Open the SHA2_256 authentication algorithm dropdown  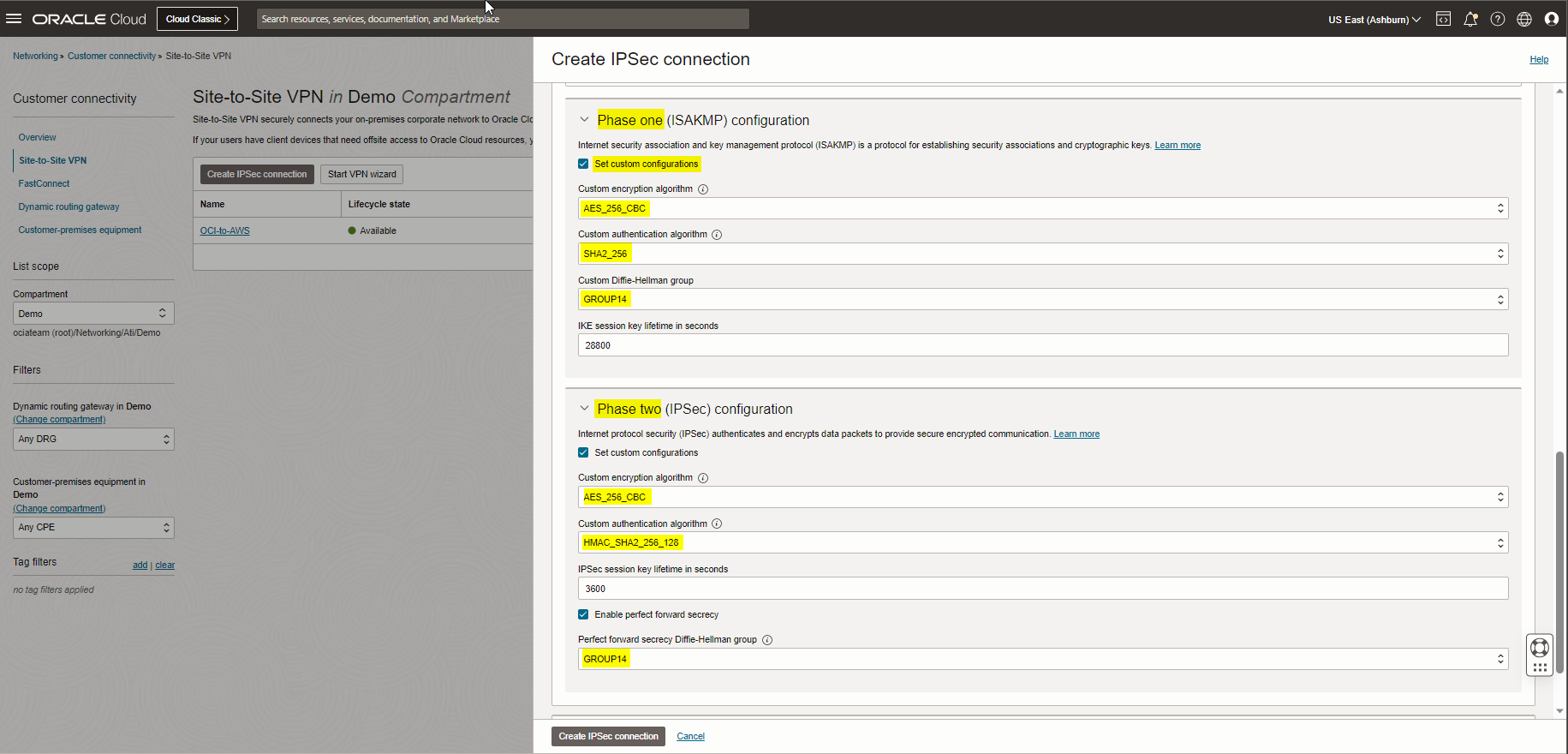(1042, 254)
